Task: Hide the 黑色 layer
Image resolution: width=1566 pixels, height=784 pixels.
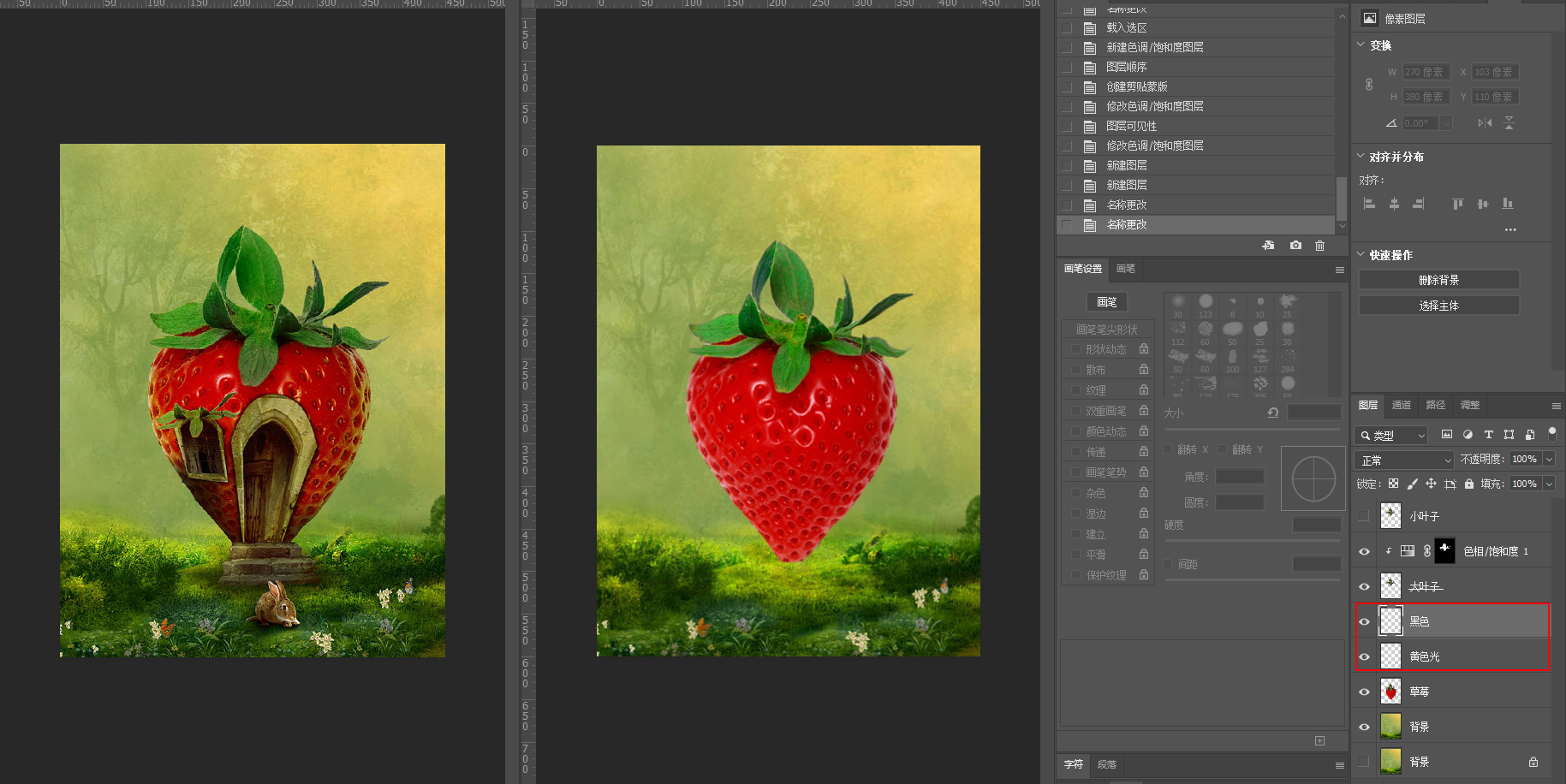Action: point(1364,621)
